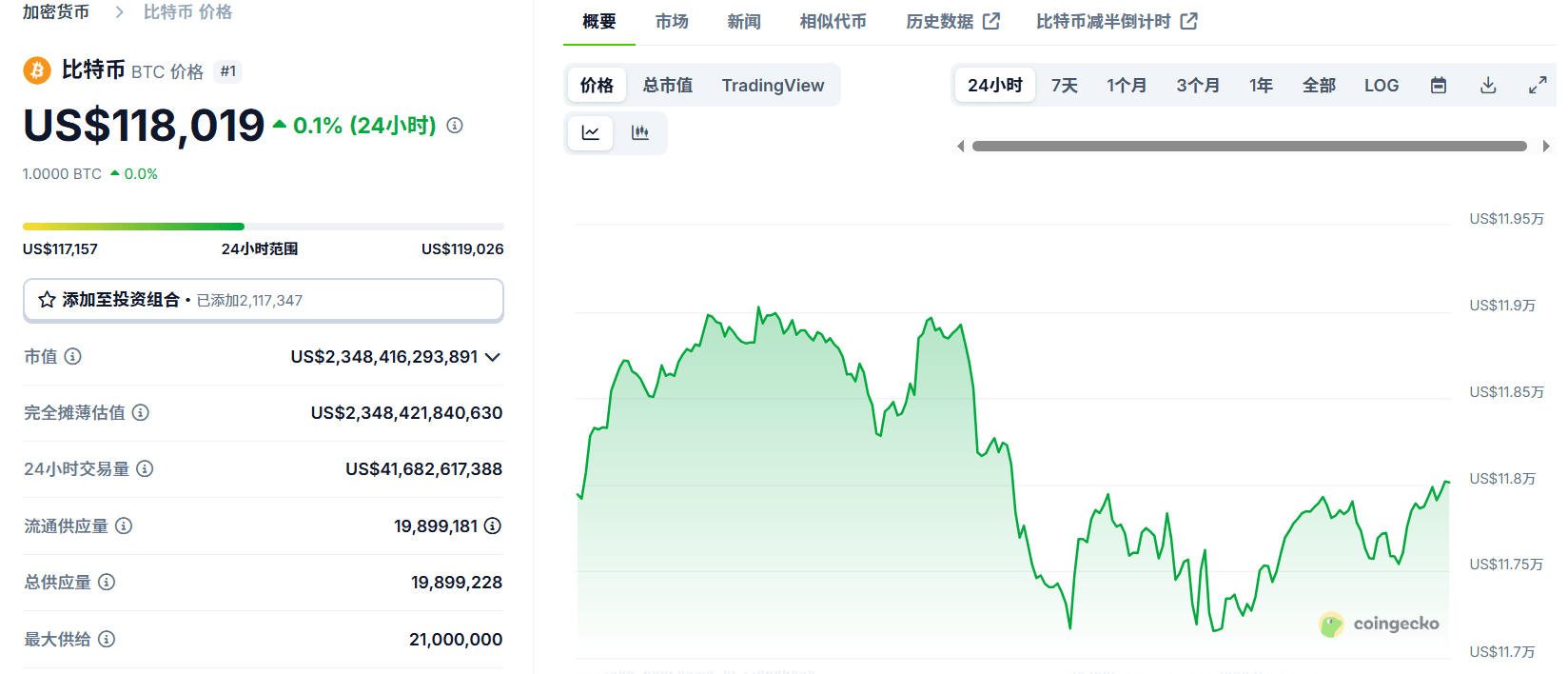Click the 21,000,000 max supply value
The height and width of the screenshot is (674, 1568).
(x=456, y=640)
